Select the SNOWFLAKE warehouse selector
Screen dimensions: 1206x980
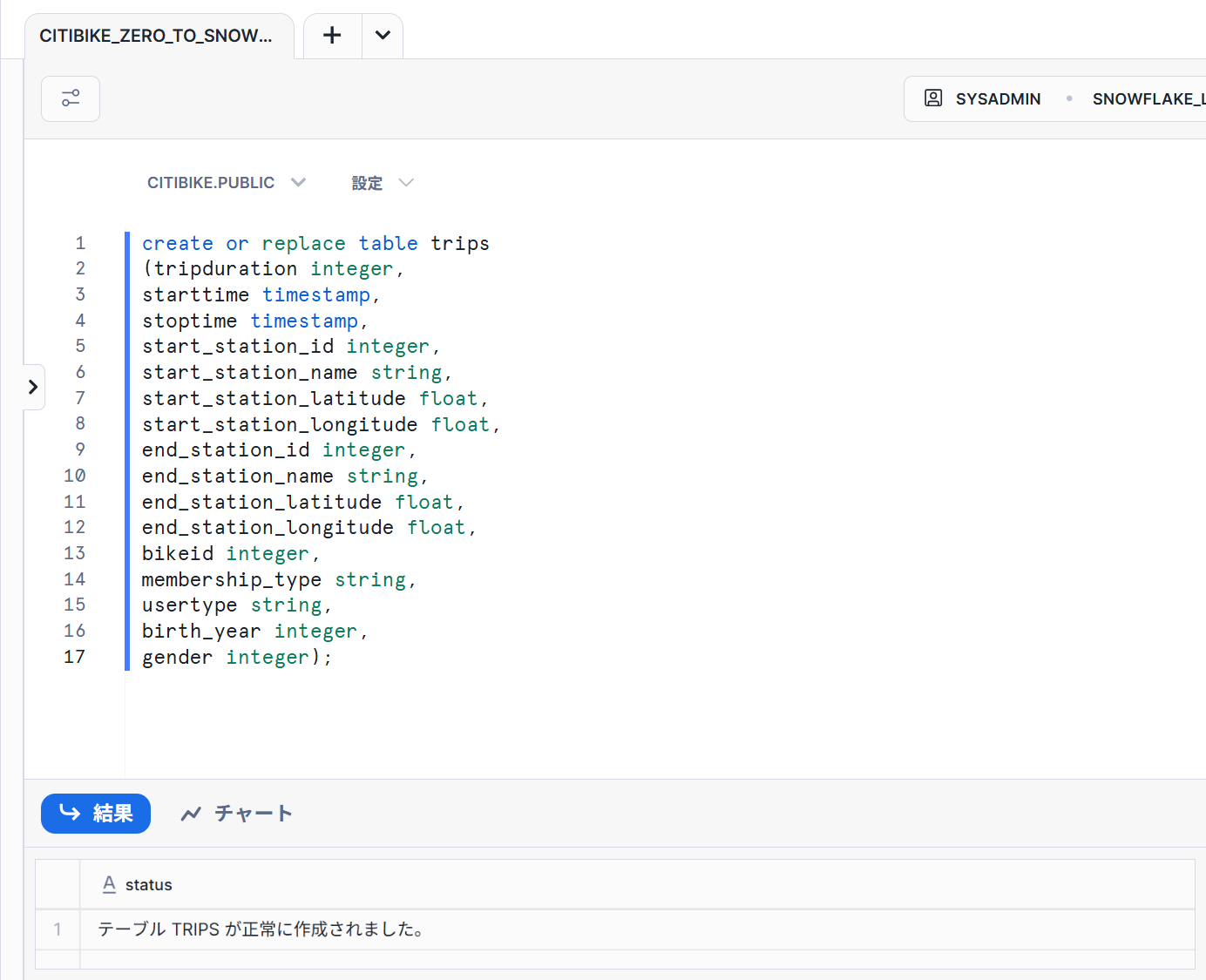click(x=1148, y=98)
